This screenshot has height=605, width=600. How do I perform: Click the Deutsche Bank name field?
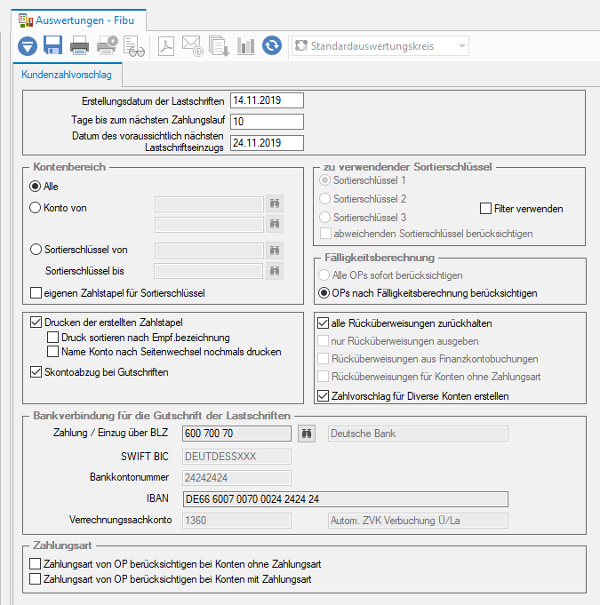pyautogui.click(x=418, y=433)
